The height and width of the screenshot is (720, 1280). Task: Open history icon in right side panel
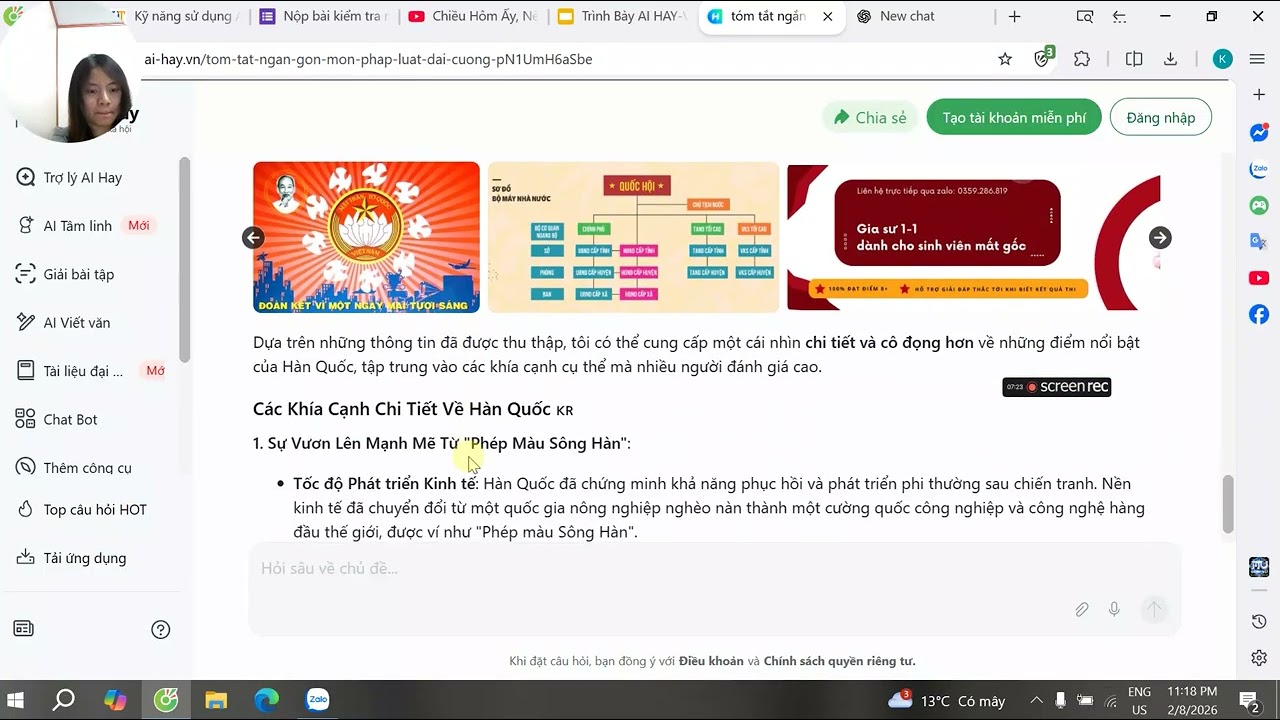[1259, 622]
